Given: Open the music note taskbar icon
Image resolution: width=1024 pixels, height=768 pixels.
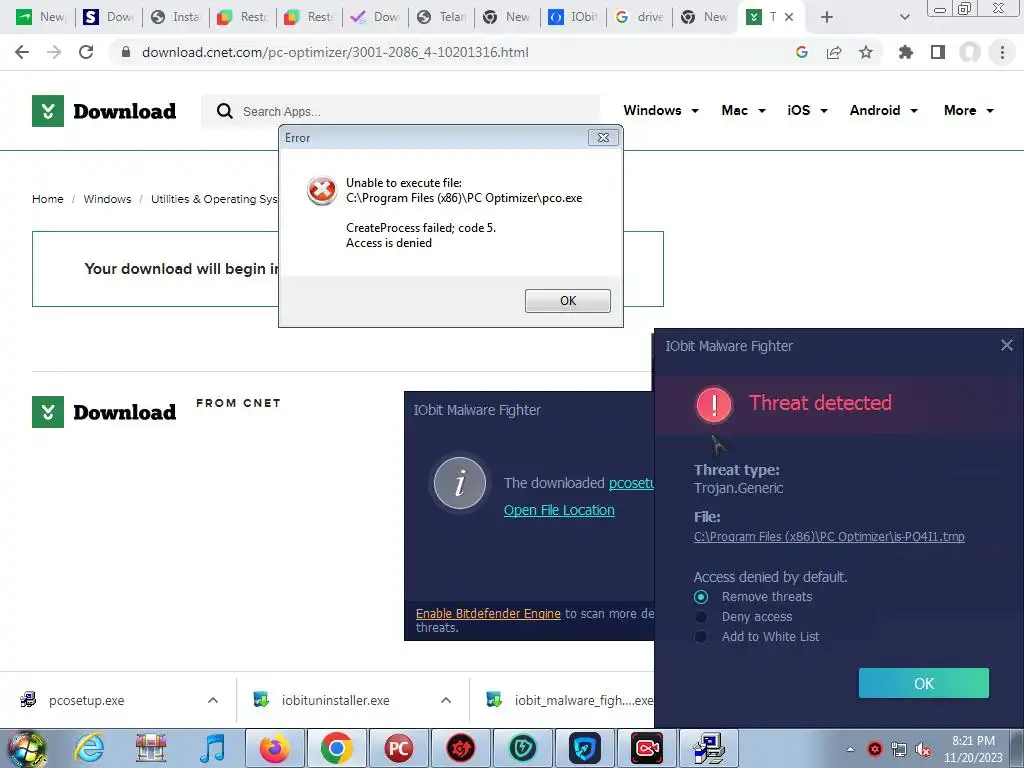Looking at the screenshot, I should click(213, 748).
